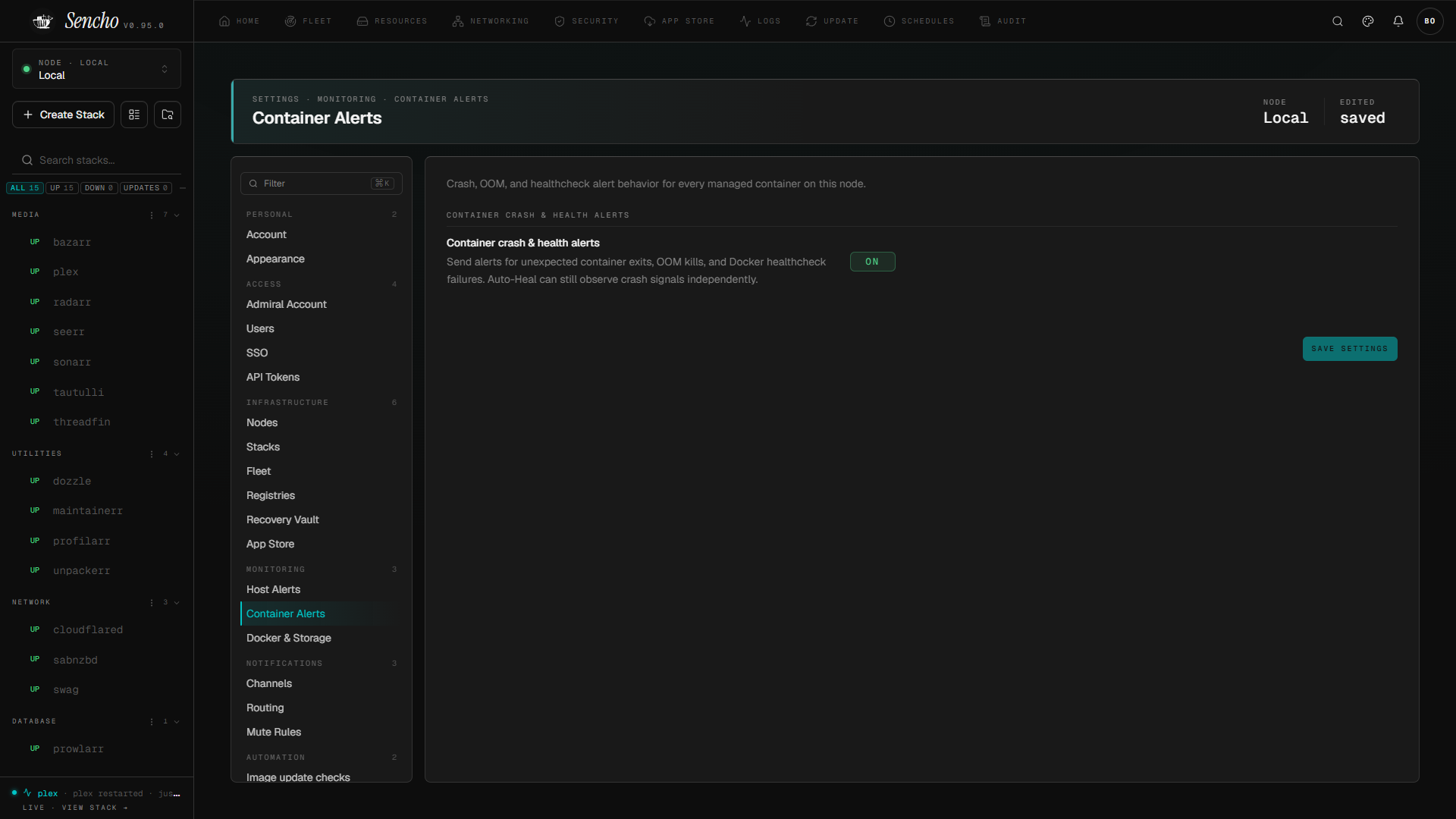Open Docker & Storage settings
Viewport: 1456px width, 819px height.
(322, 638)
